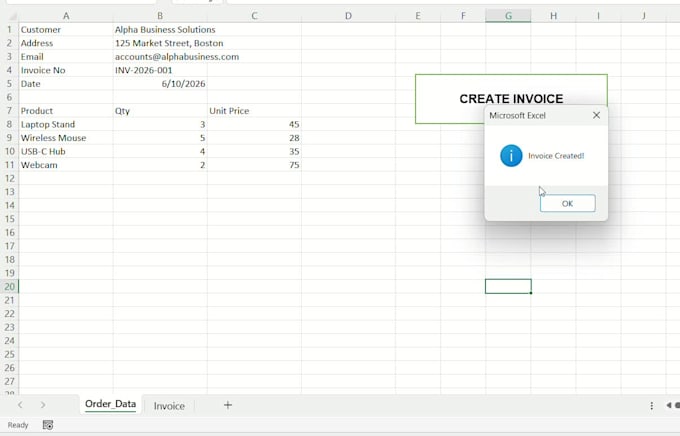Click the 'Invoice Created!' message text
This screenshot has height=436, width=680.
pos(556,156)
